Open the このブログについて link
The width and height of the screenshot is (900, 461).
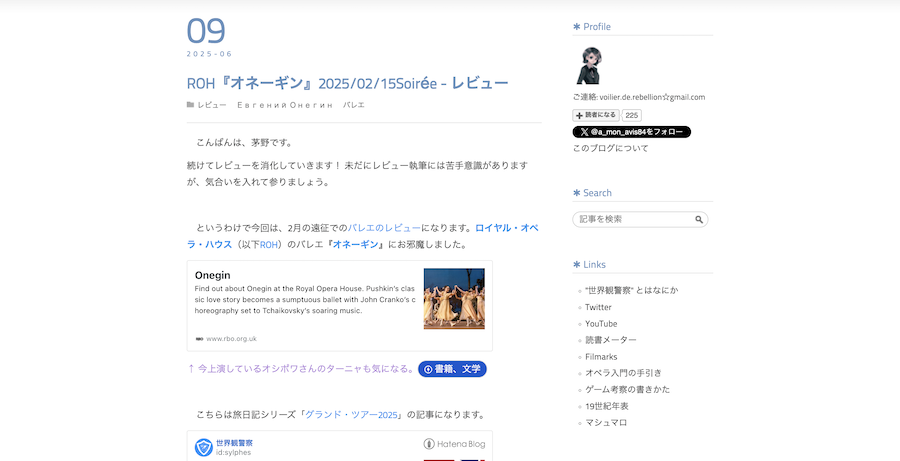[610, 148]
